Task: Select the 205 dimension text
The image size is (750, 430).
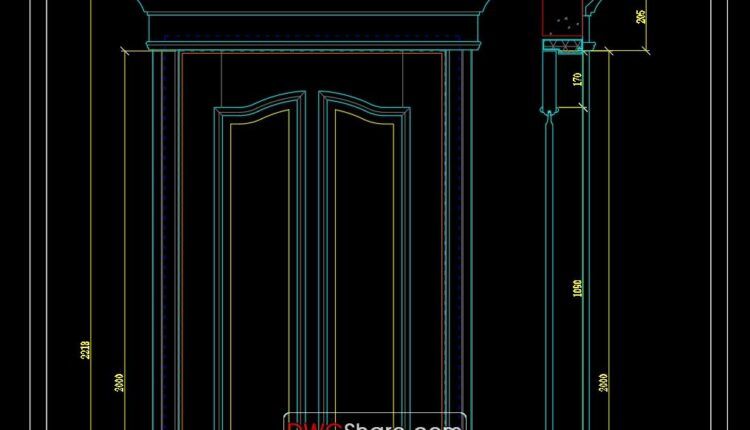Action: click(641, 17)
